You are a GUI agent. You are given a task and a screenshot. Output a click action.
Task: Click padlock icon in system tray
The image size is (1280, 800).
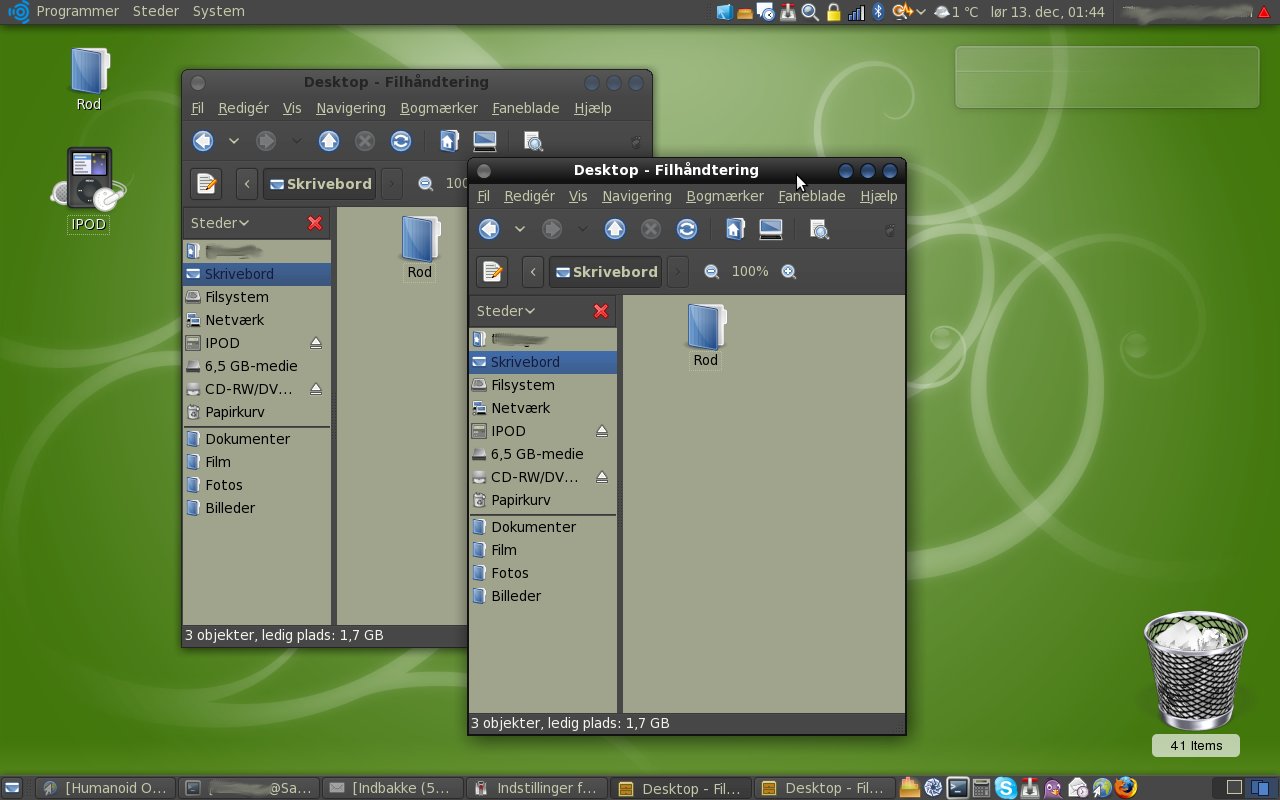[833, 12]
